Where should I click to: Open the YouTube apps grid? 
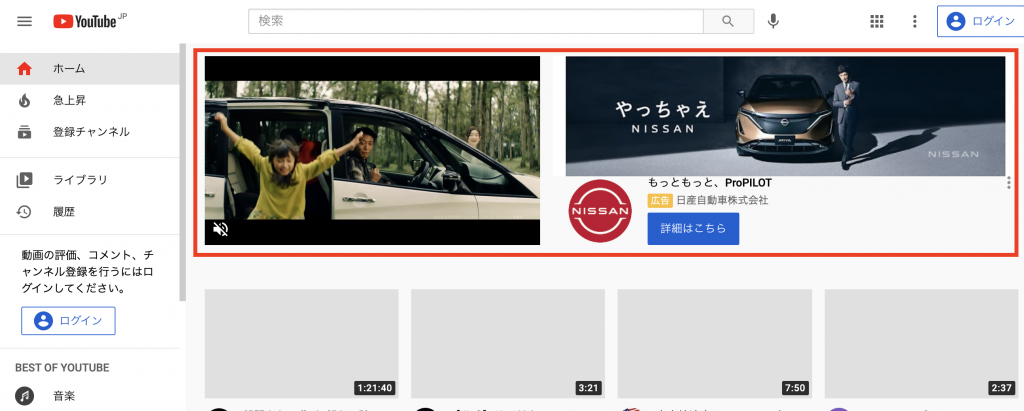pyautogui.click(x=877, y=22)
